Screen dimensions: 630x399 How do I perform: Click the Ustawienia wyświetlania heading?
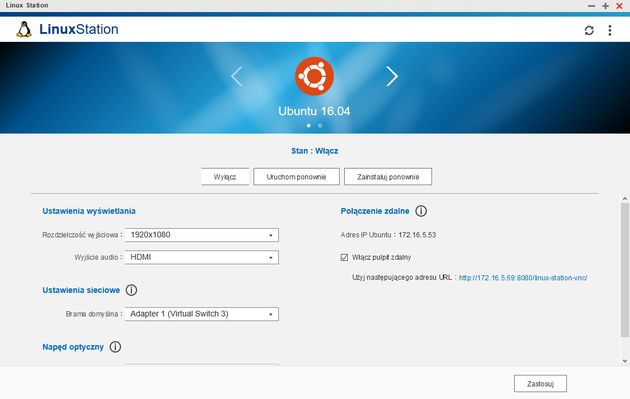click(x=89, y=211)
